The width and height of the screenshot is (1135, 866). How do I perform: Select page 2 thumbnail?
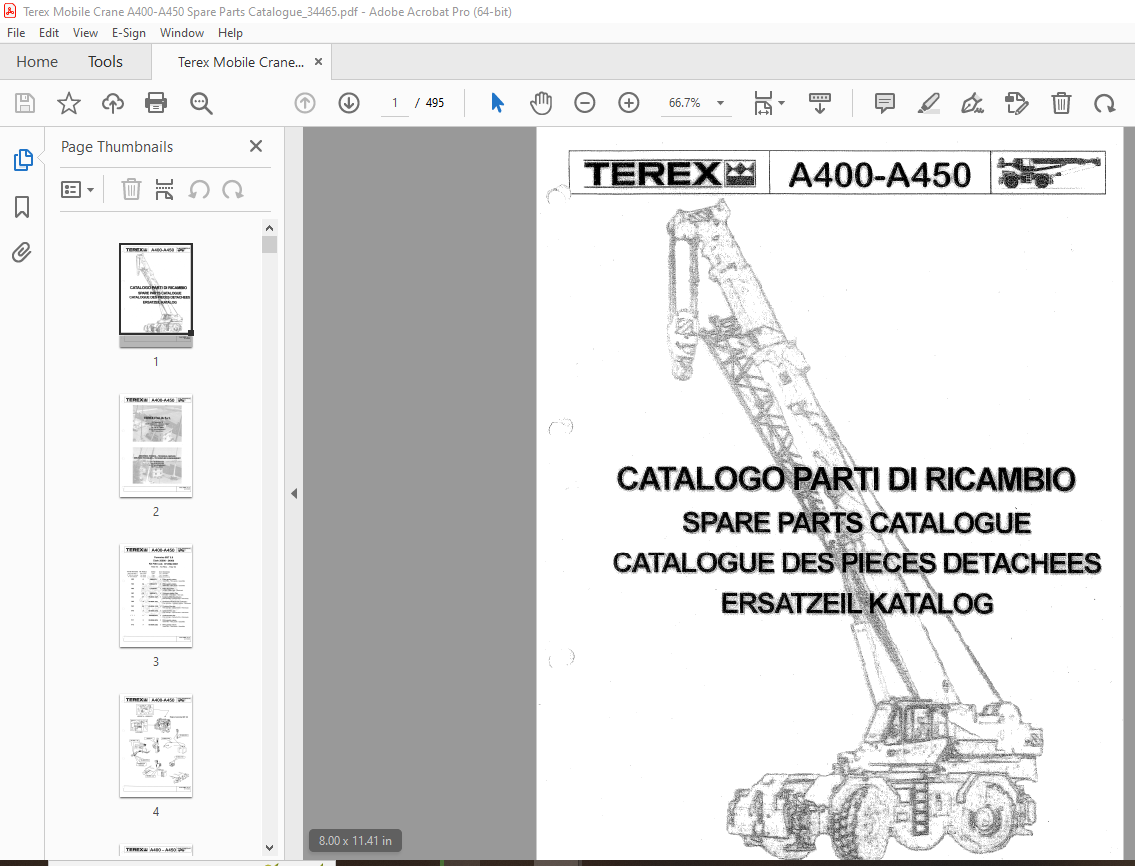[156, 446]
